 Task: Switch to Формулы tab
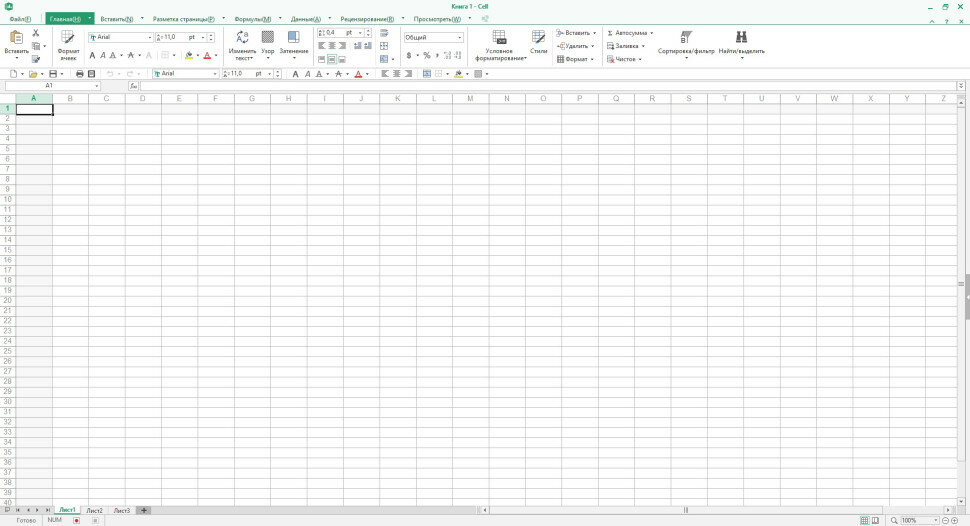pos(252,19)
